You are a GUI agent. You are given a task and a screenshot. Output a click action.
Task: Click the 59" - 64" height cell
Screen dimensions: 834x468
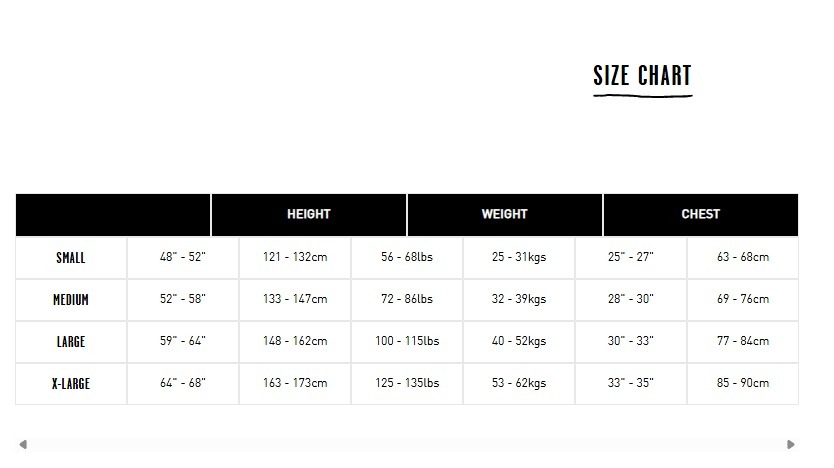click(183, 341)
